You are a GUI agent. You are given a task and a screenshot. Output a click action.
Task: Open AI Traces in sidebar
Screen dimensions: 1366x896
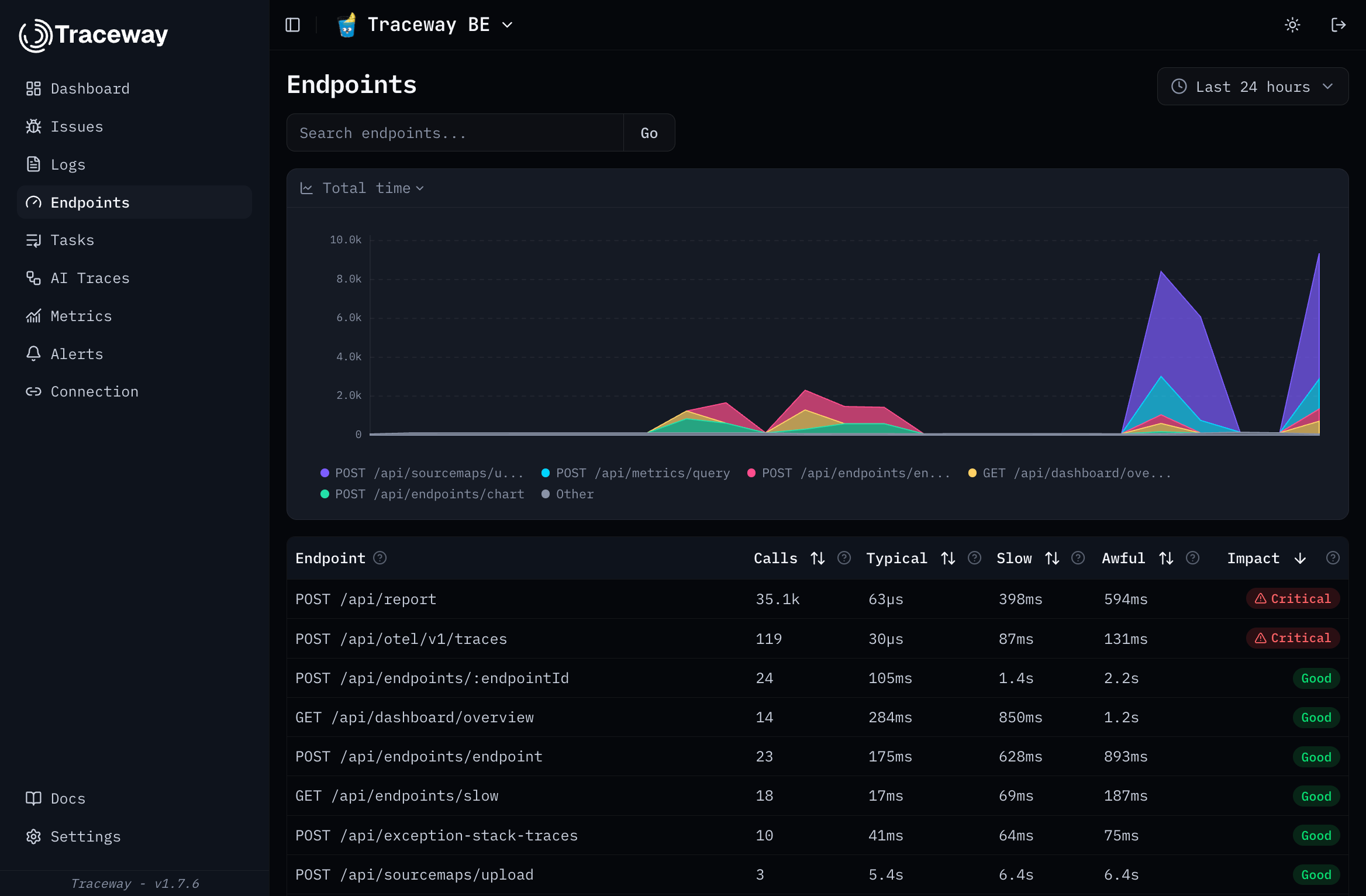(x=134, y=278)
